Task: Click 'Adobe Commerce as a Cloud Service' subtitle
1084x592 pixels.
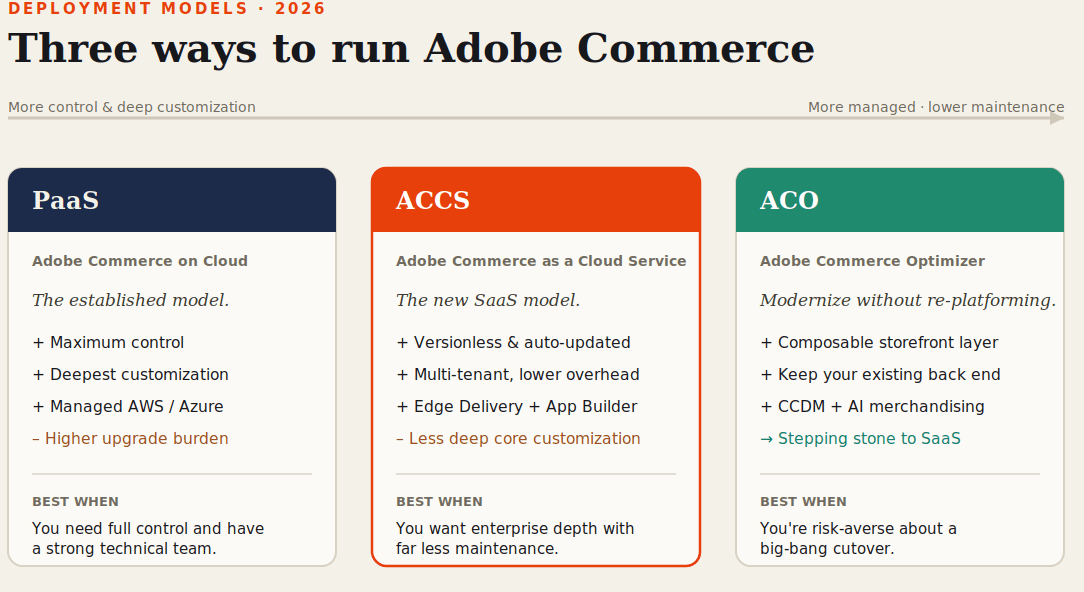Action: (541, 261)
